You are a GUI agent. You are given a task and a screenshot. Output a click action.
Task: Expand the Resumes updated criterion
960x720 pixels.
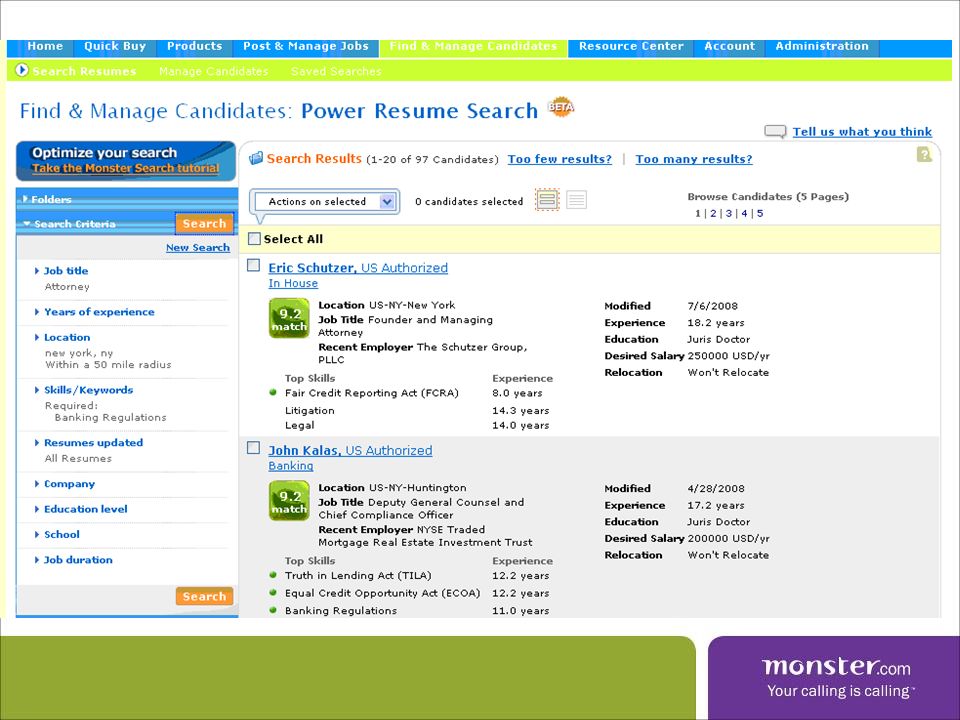[93, 443]
